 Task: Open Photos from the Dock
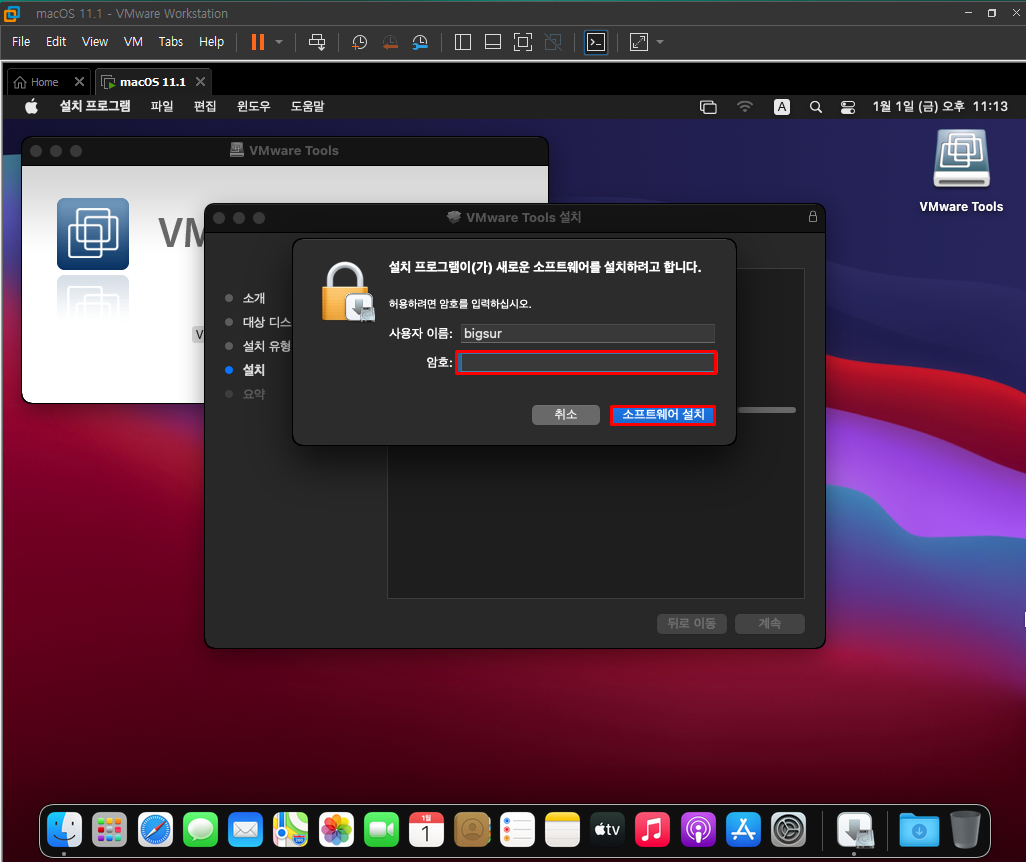[x=336, y=830]
